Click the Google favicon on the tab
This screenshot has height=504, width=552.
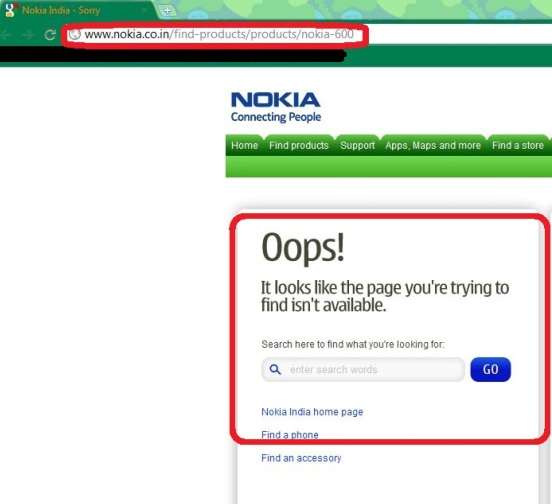[x=11, y=10]
